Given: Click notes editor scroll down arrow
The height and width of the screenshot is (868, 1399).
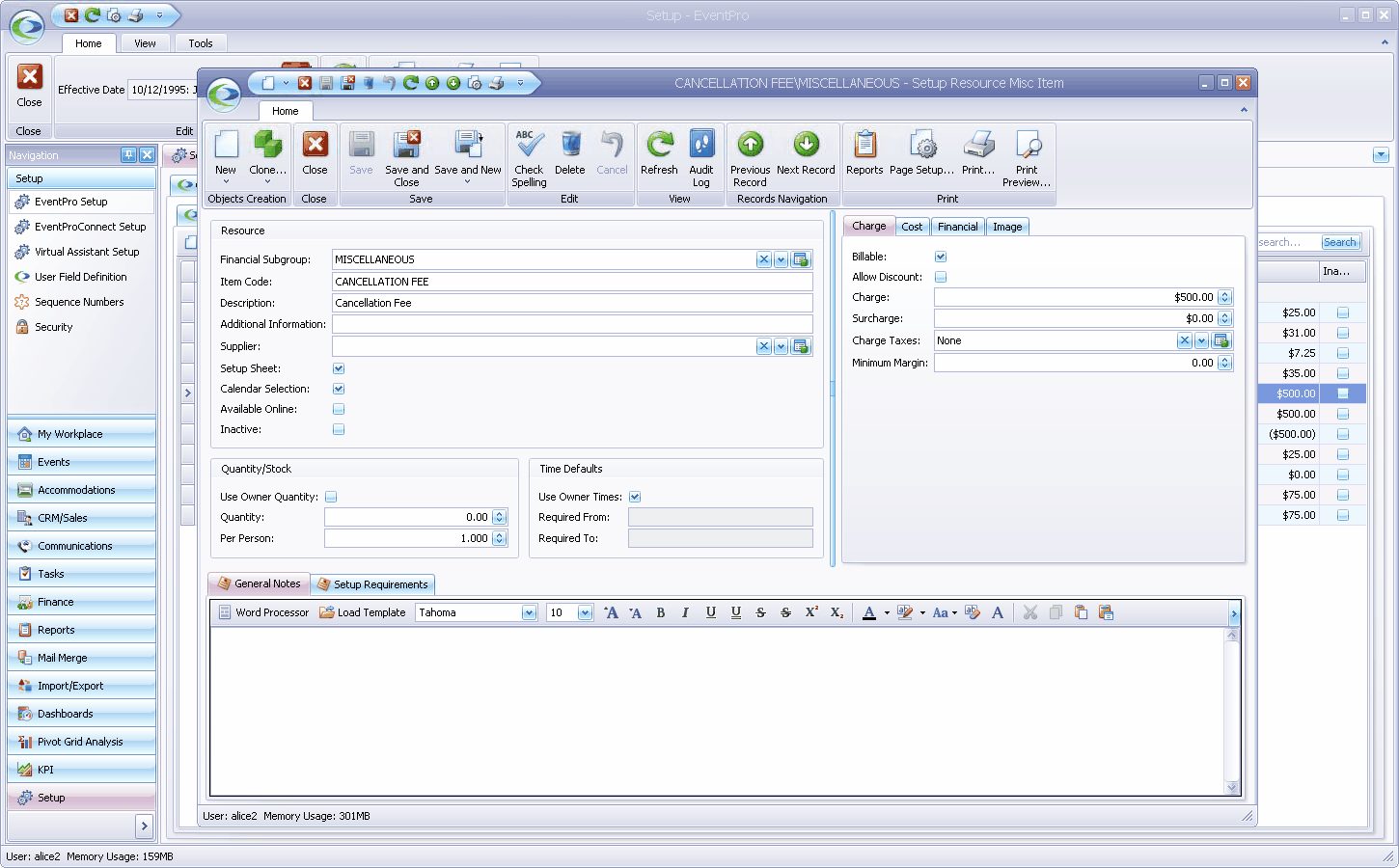Looking at the screenshot, I should coord(1232,787).
